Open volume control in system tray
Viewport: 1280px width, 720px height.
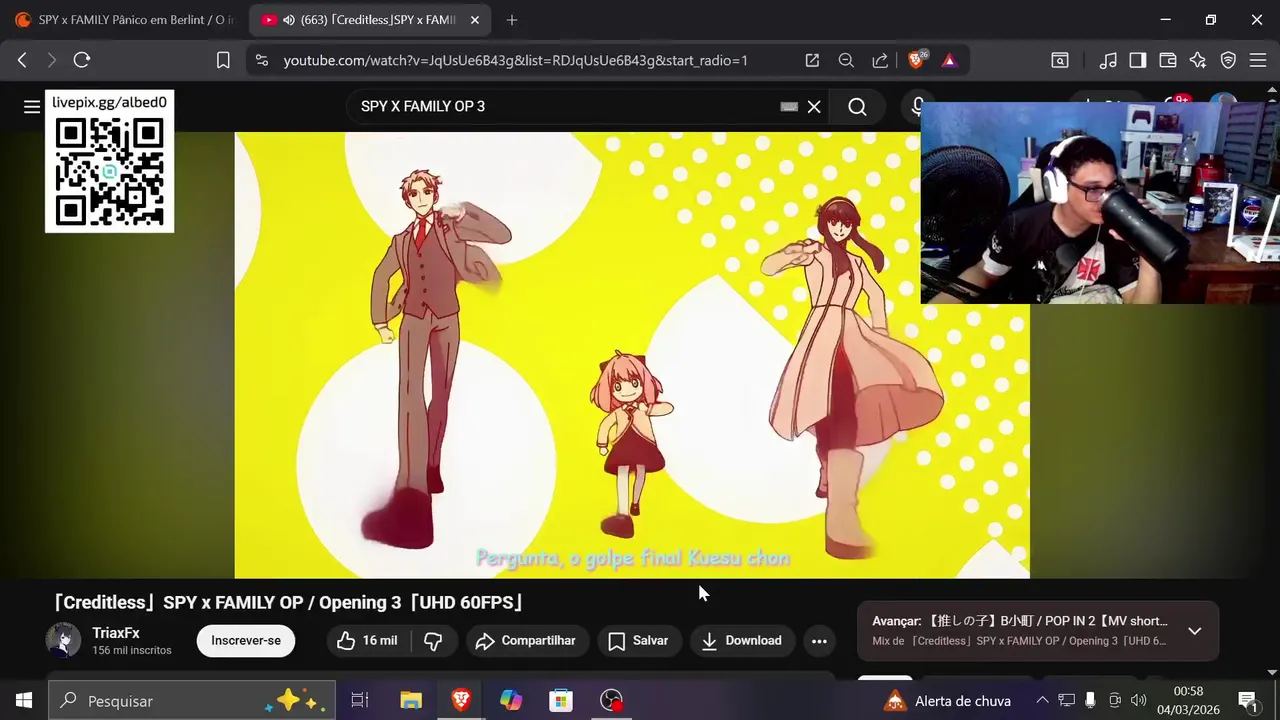pos(1139,700)
